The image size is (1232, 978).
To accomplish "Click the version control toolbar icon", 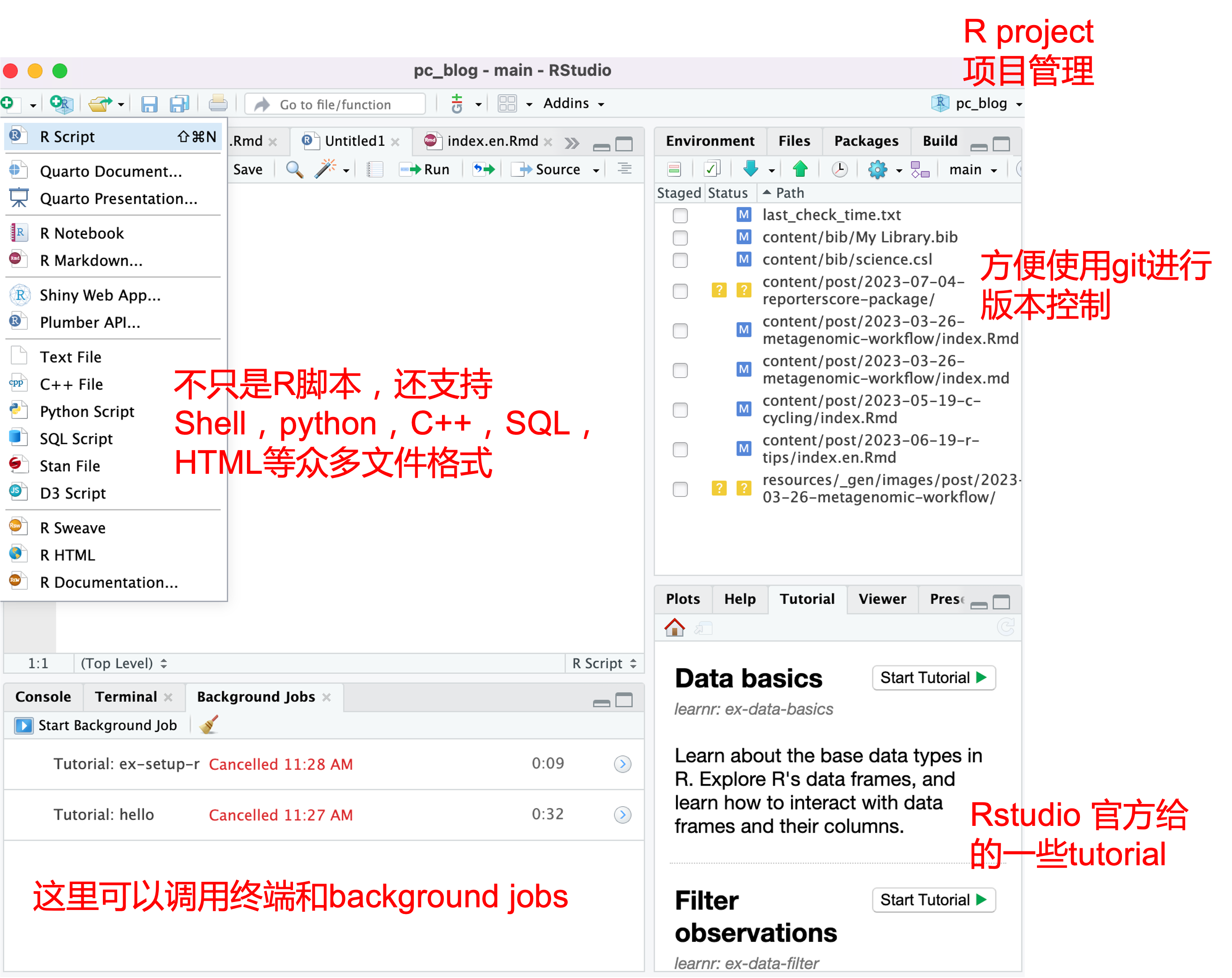I will coord(457,103).
